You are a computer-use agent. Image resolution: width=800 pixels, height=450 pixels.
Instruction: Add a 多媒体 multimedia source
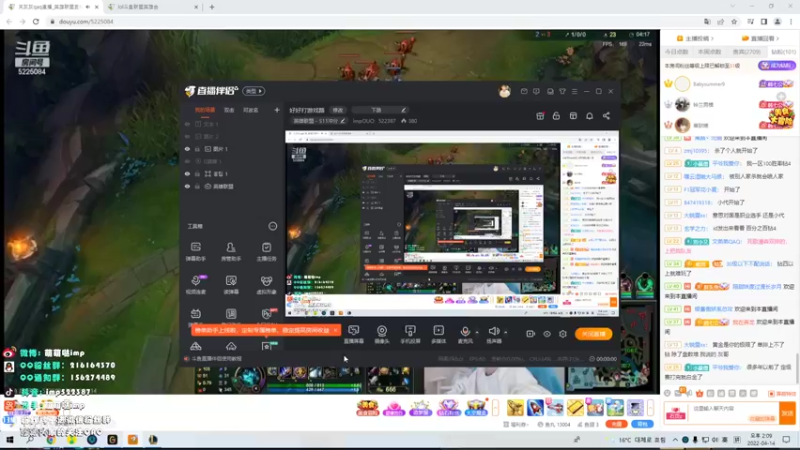(438, 334)
